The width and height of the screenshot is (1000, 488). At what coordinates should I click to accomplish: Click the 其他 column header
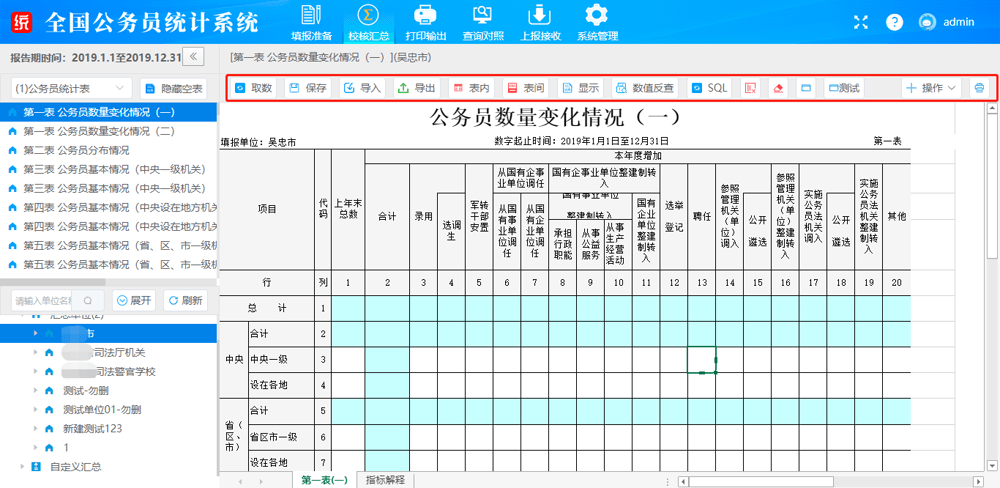tap(897, 217)
